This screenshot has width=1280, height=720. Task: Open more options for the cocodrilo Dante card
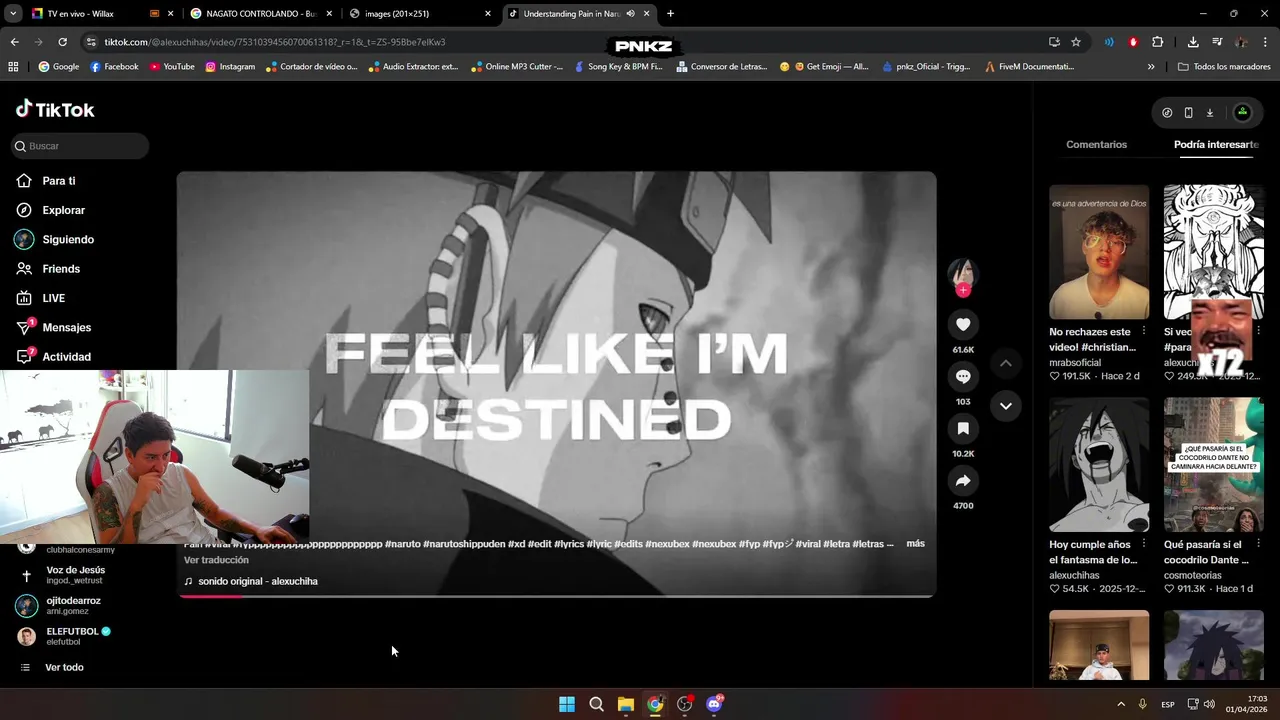[1258, 543]
